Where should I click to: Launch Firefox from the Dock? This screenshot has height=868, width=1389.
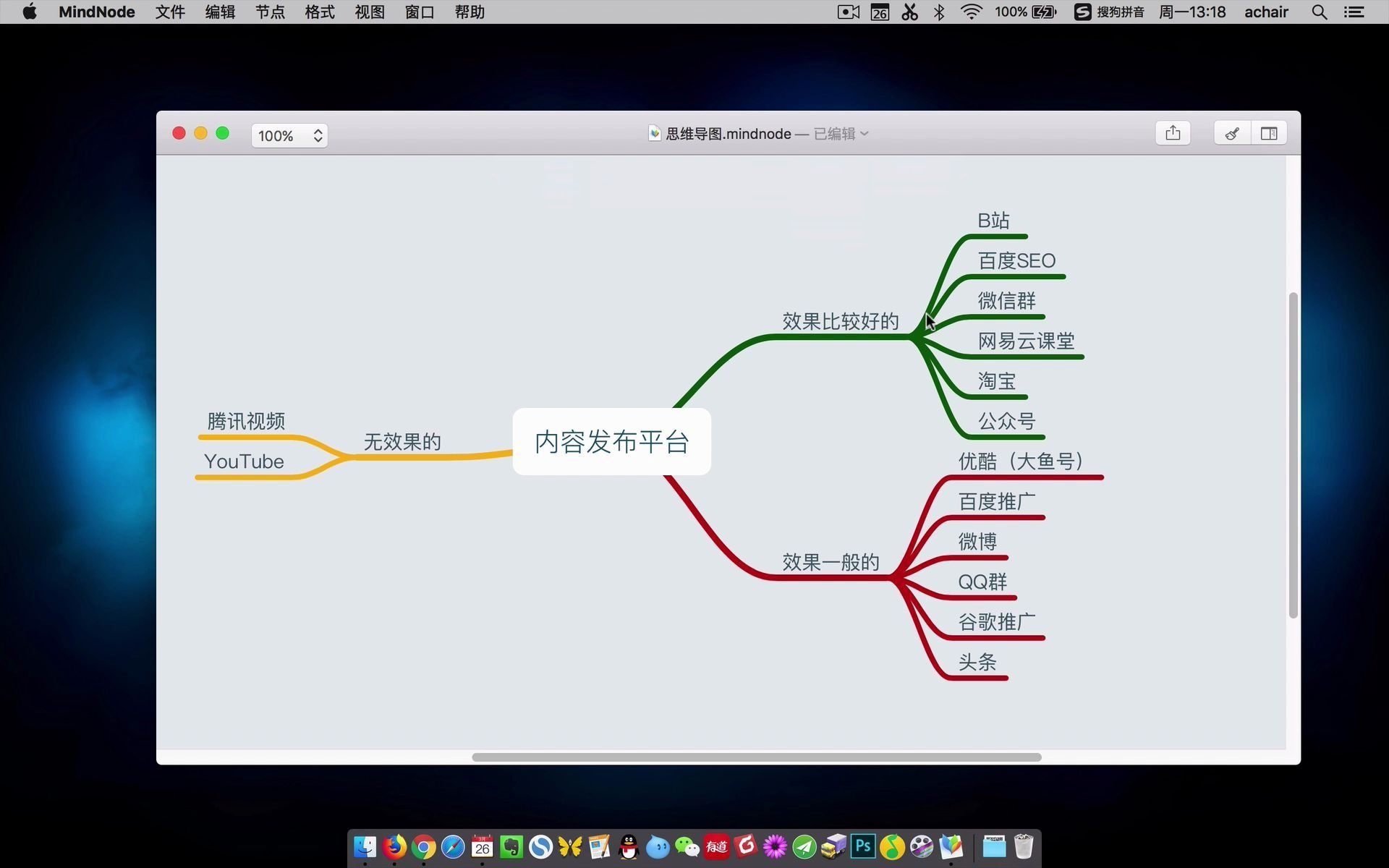click(394, 846)
